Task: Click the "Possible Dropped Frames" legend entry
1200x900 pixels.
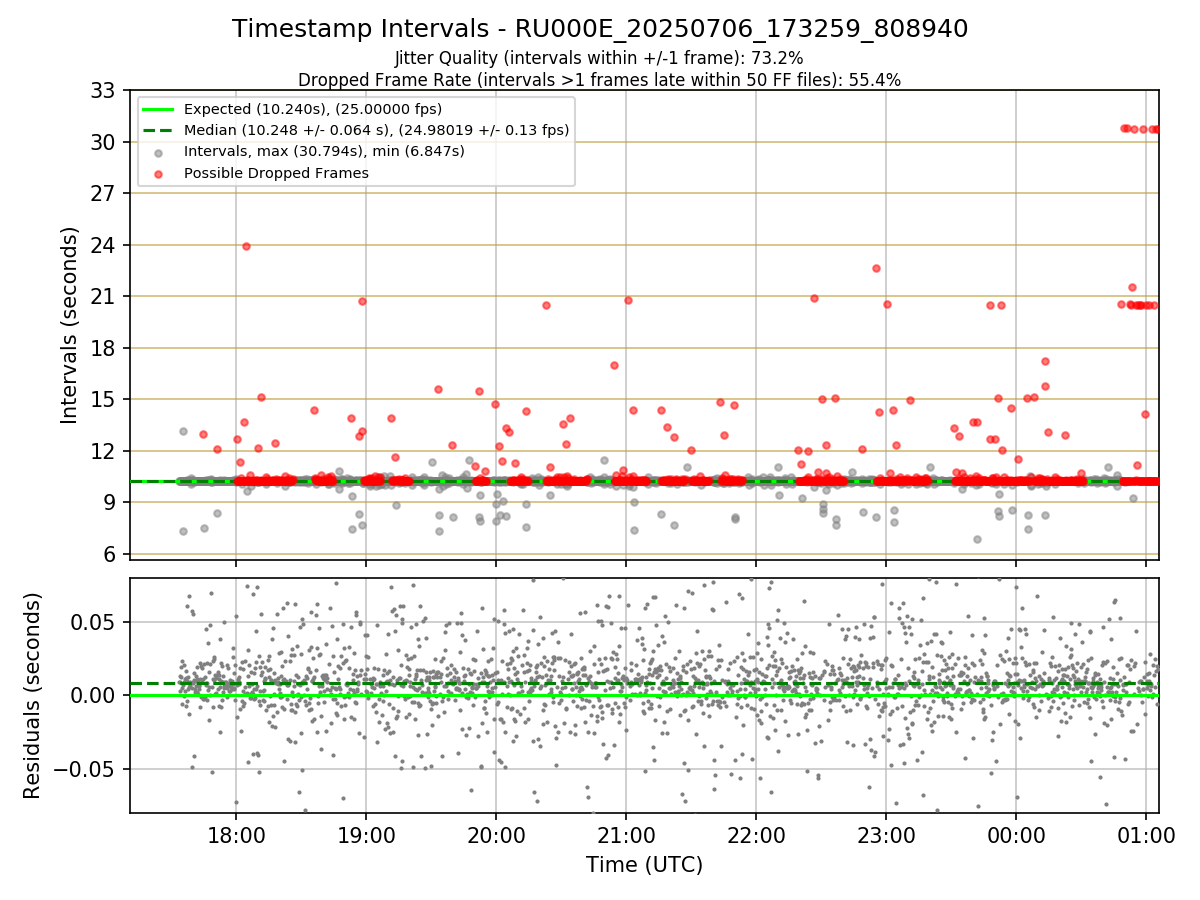Action: tap(276, 173)
